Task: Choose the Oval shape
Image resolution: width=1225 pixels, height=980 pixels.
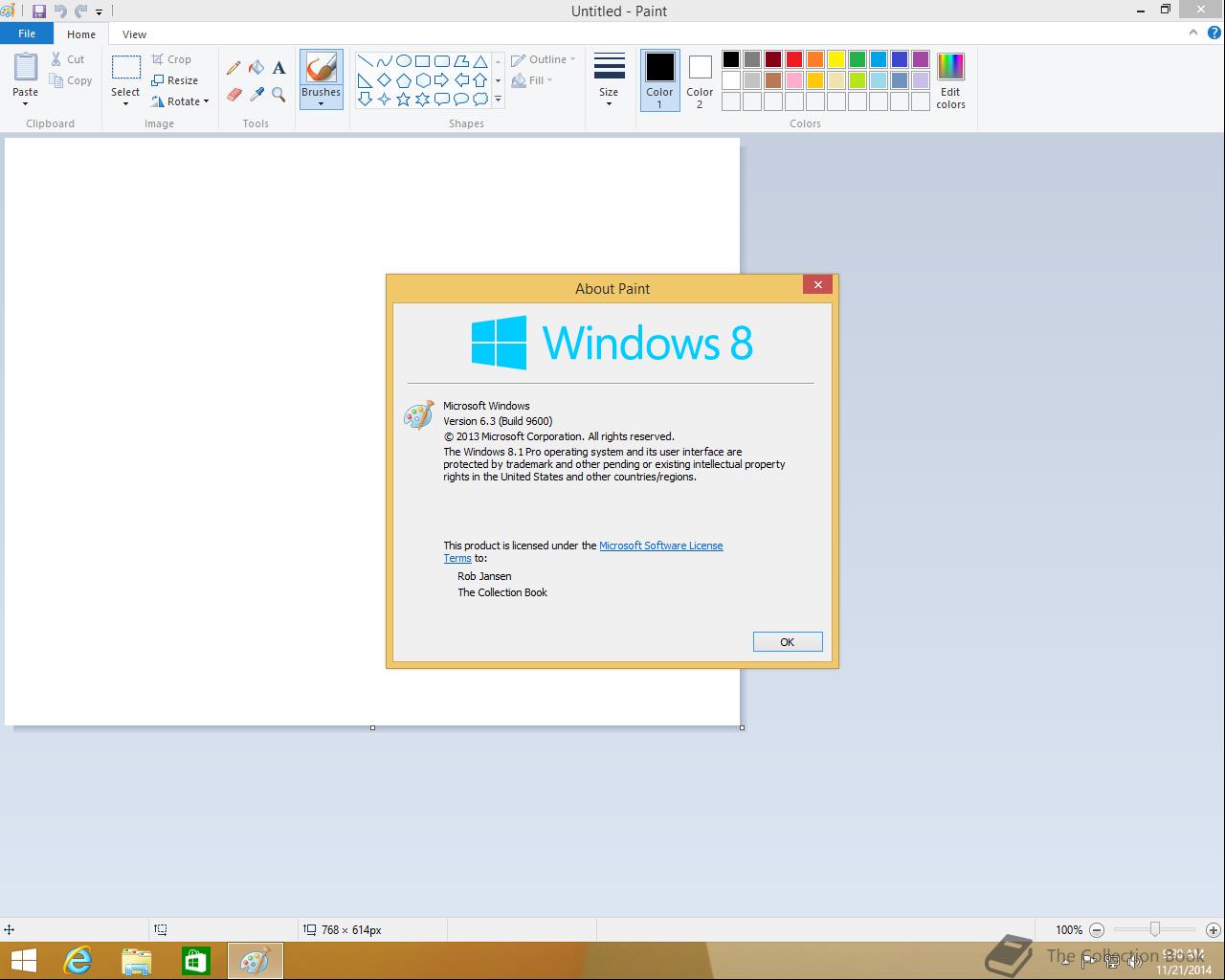Action: coord(403,61)
